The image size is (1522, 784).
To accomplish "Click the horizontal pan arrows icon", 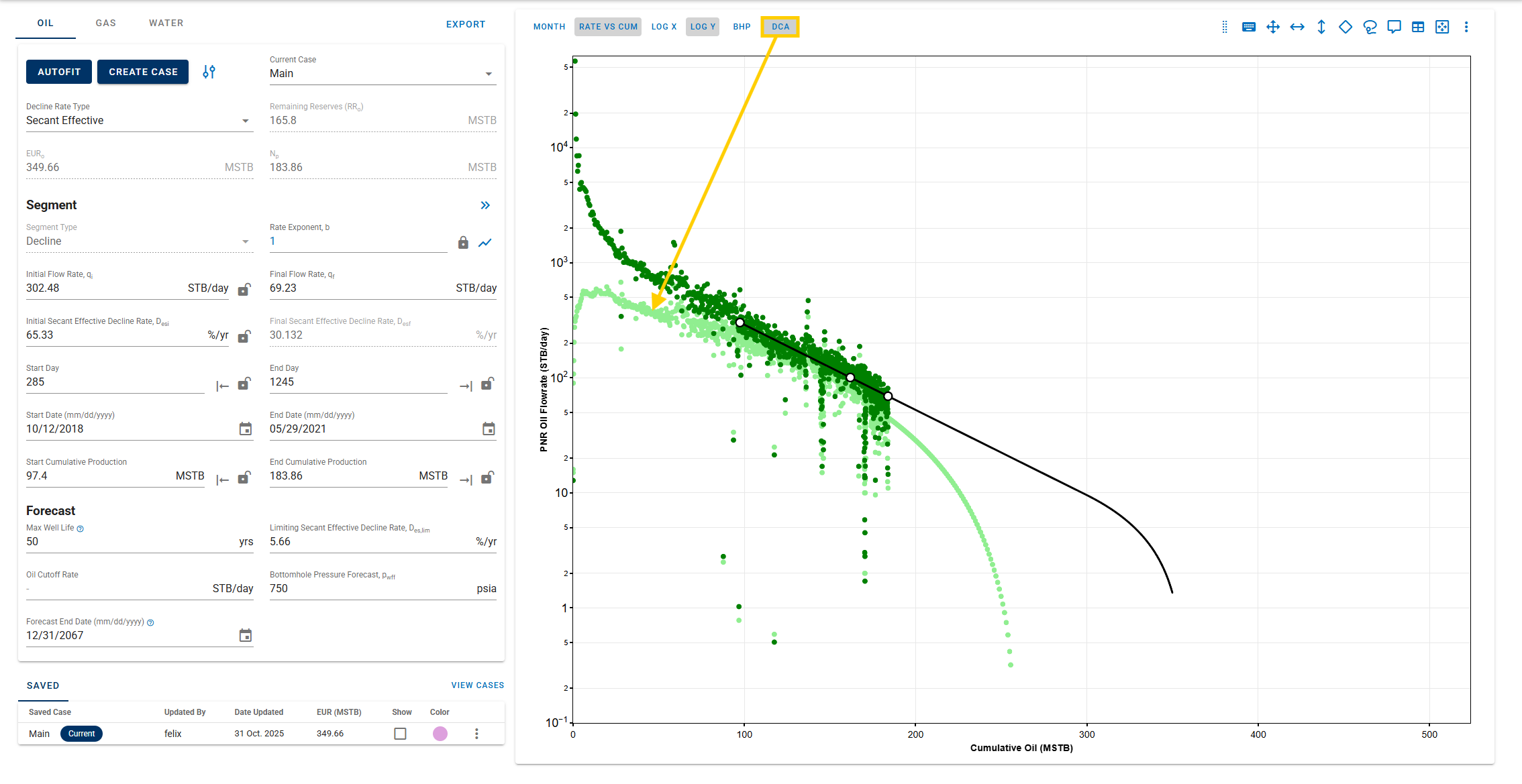I will coord(1297,27).
